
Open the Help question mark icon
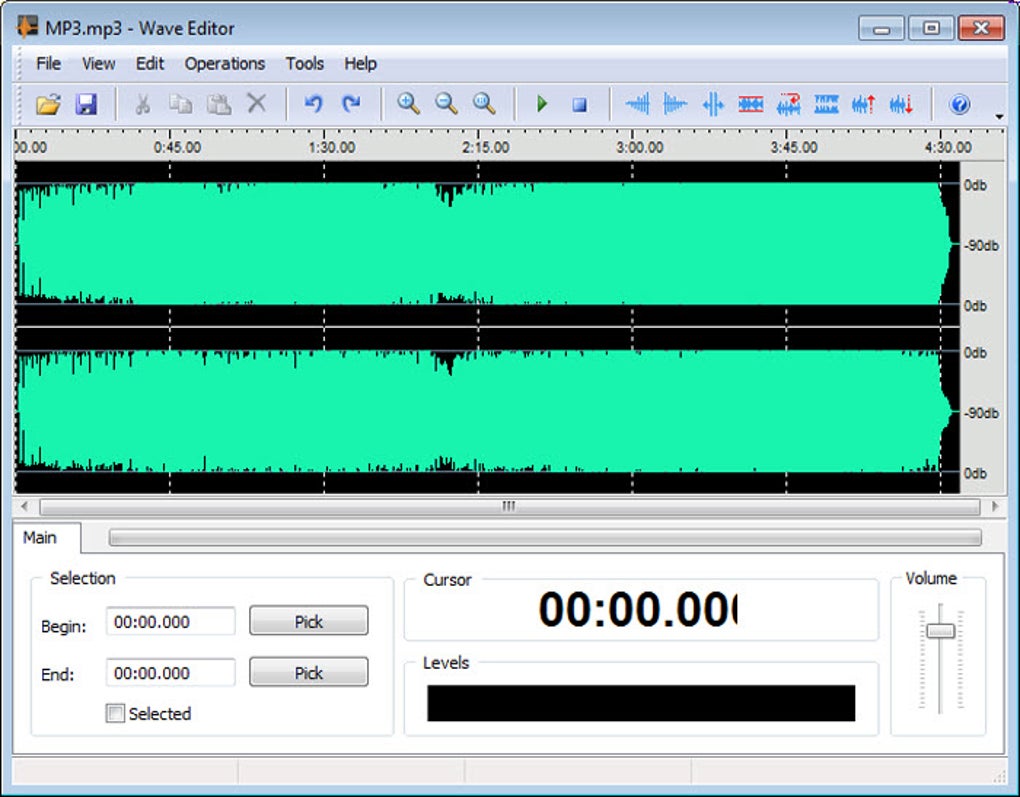click(x=959, y=104)
